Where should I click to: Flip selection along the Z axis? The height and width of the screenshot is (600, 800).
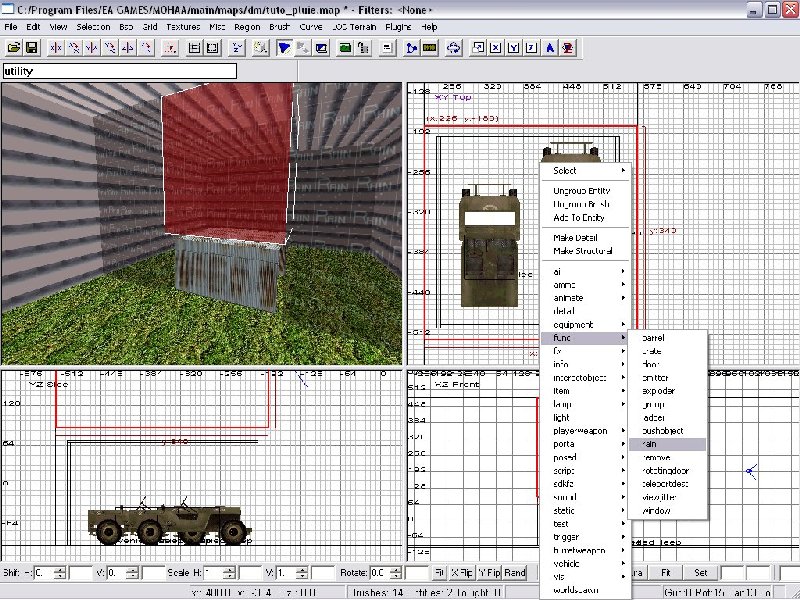pyautogui.click(x=128, y=48)
